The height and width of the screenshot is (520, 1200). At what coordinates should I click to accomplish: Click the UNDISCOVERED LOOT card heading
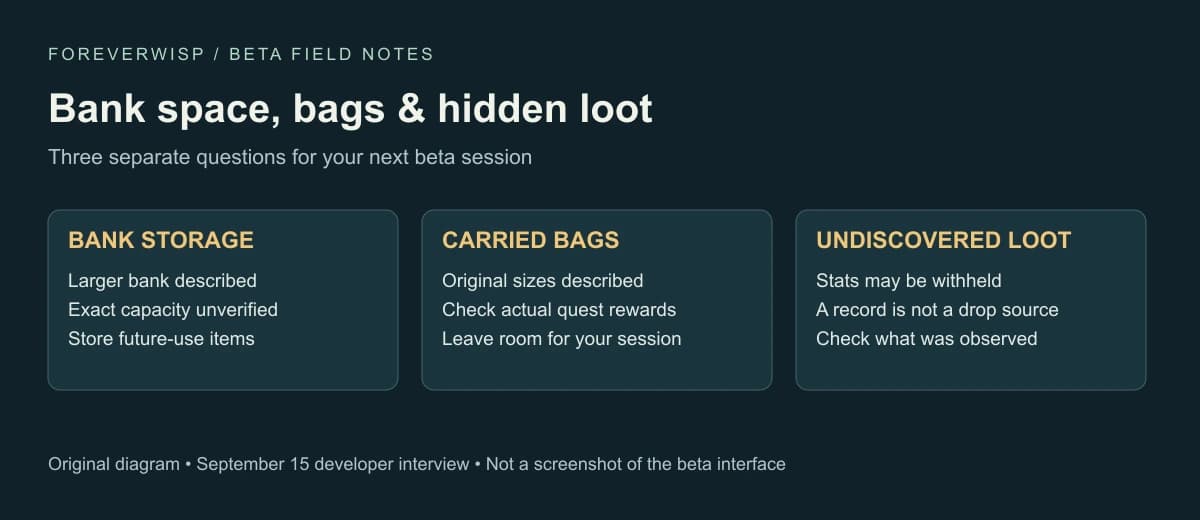[943, 240]
